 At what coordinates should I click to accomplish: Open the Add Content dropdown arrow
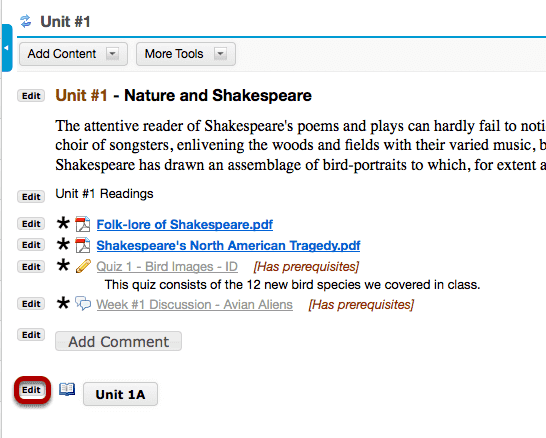point(112,54)
